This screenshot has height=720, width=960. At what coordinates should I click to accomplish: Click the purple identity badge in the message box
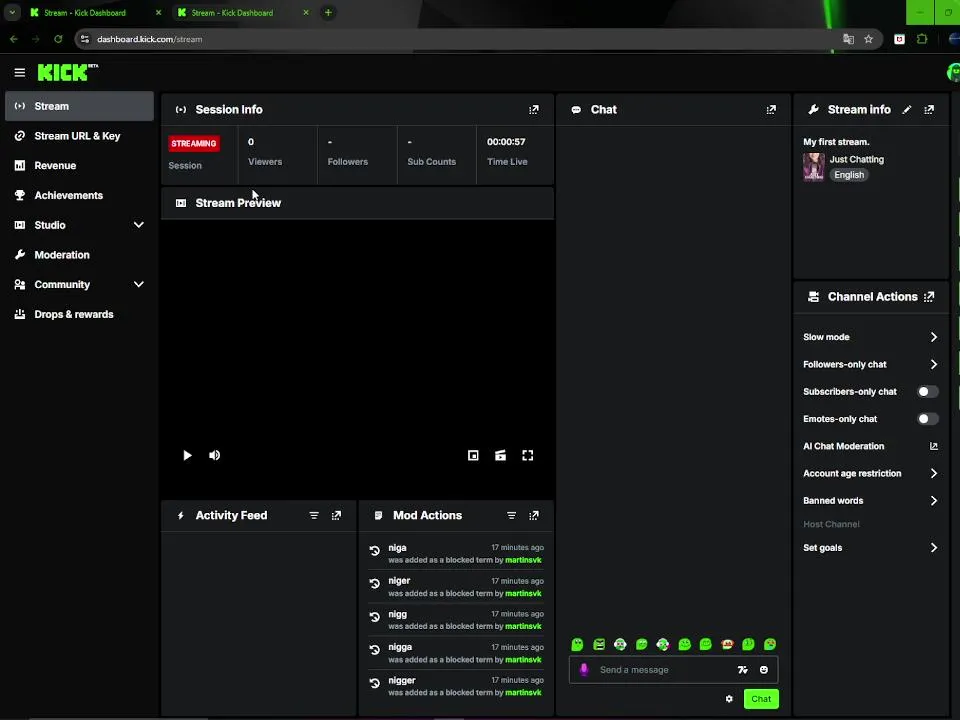[x=584, y=670]
